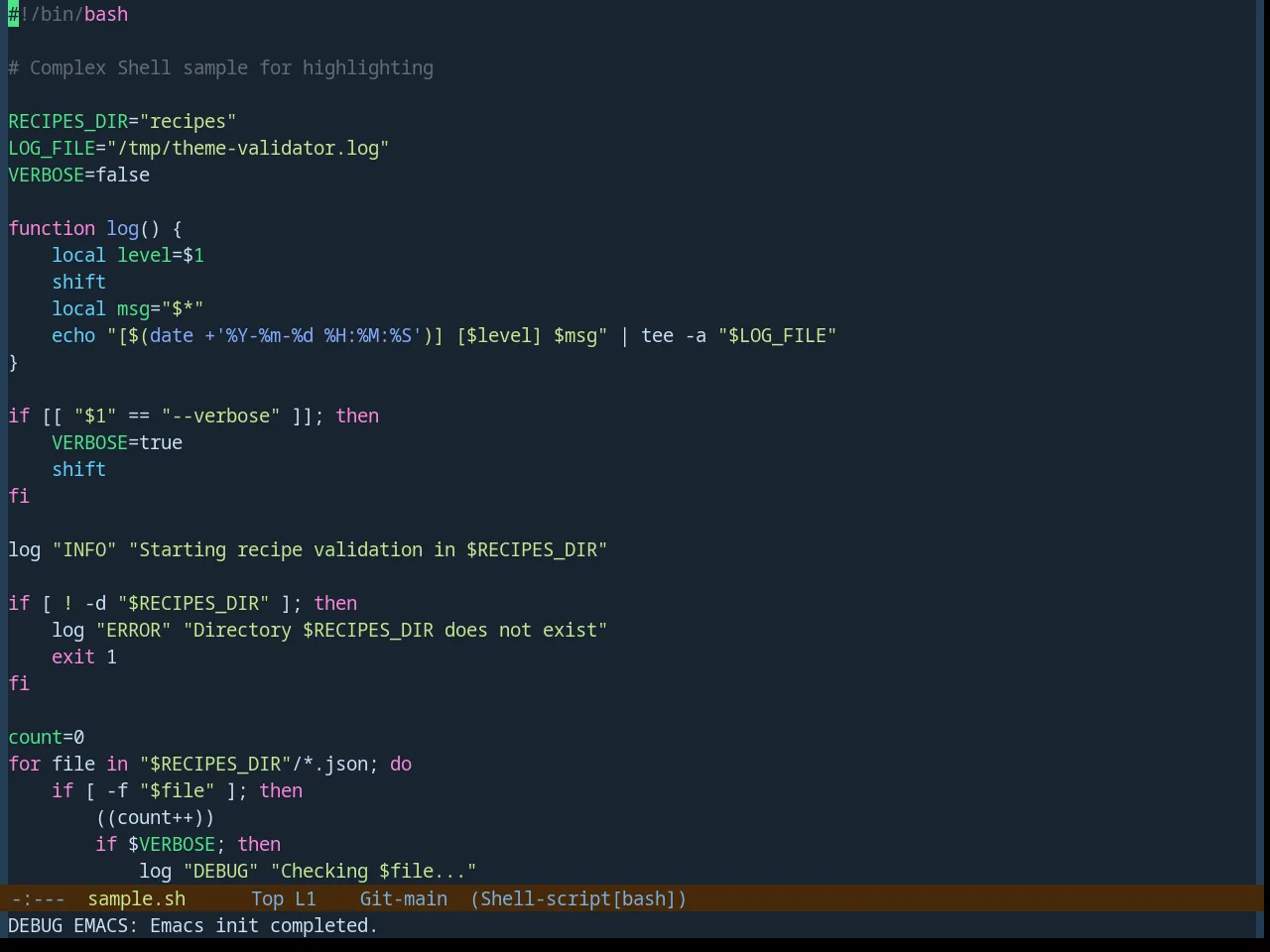Image resolution: width=1270 pixels, height=952 pixels.
Task: Click ((count++)) expression
Action: point(155,817)
